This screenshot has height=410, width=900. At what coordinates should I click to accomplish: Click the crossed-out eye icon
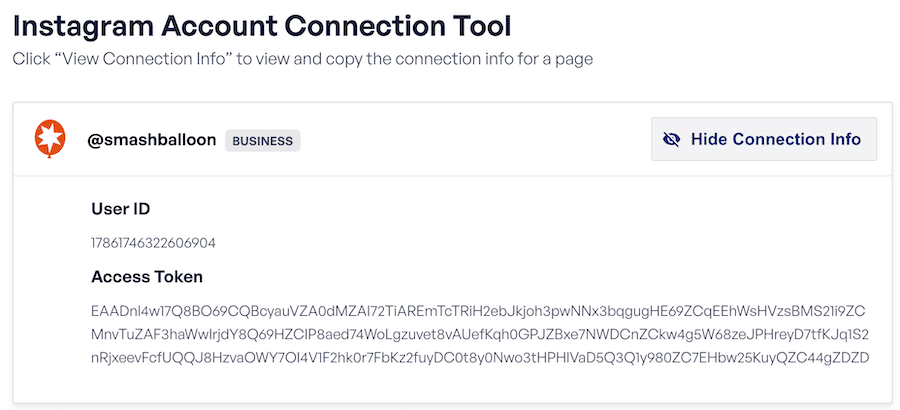click(672, 140)
